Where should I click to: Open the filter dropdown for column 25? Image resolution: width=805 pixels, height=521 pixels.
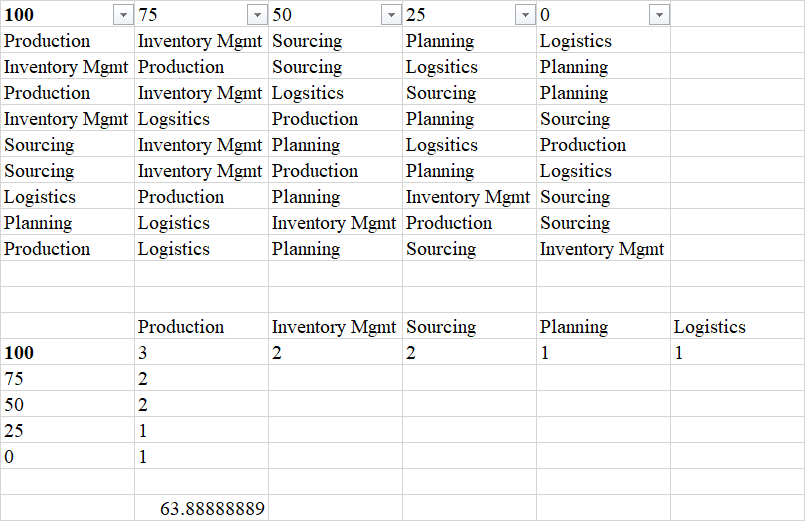[x=524, y=15]
